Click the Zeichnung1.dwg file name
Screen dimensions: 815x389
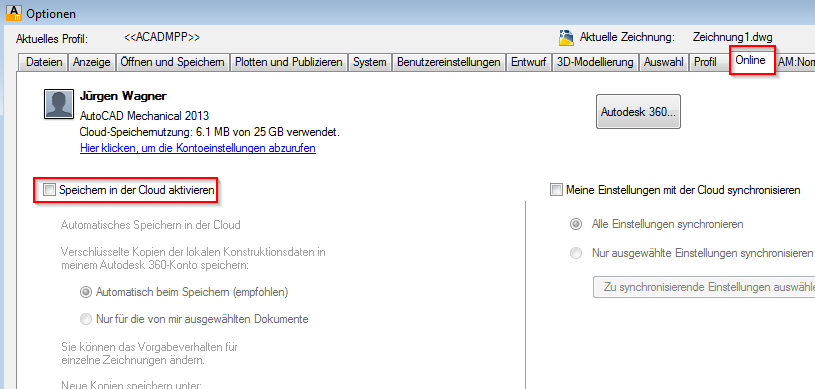pyautogui.click(x=733, y=37)
